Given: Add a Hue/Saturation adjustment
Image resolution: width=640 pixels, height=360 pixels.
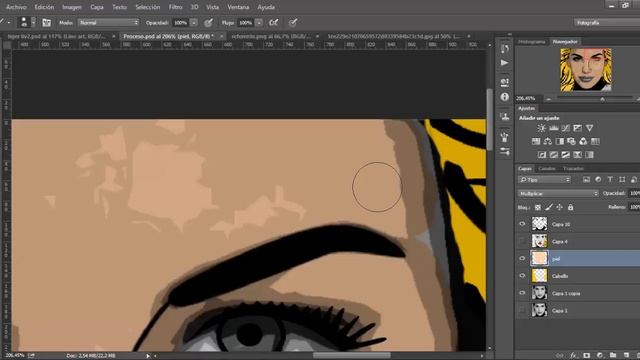Looking at the screenshot, I should (x=536, y=142).
